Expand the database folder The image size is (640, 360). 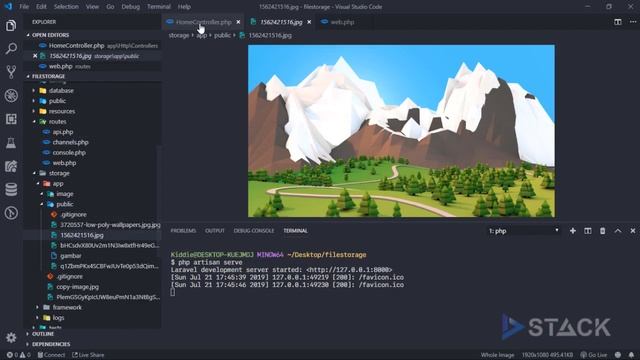pyautogui.click(x=61, y=91)
